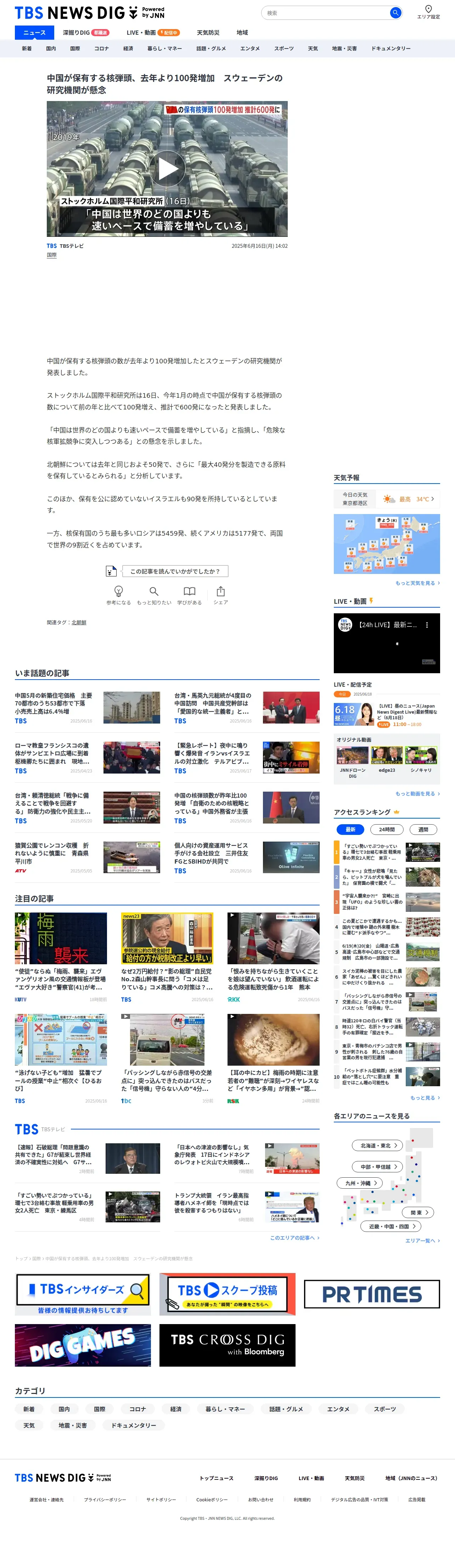Switch ranking to 週間

pos(423,829)
